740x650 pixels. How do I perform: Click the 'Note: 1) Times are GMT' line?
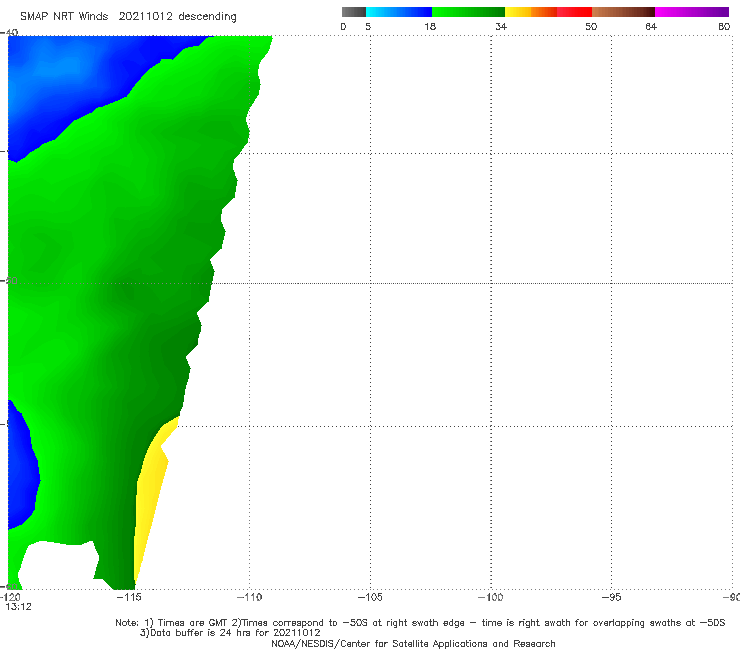point(420,623)
